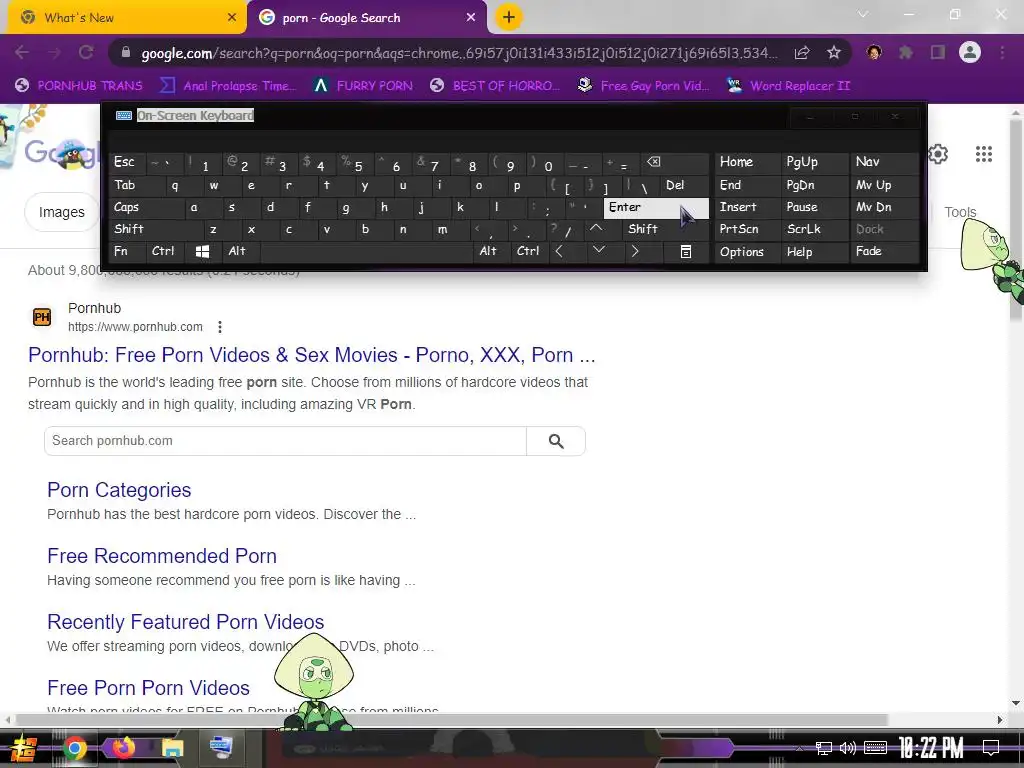Open the tab search chevron in the title bar

(x=863, y=14)
